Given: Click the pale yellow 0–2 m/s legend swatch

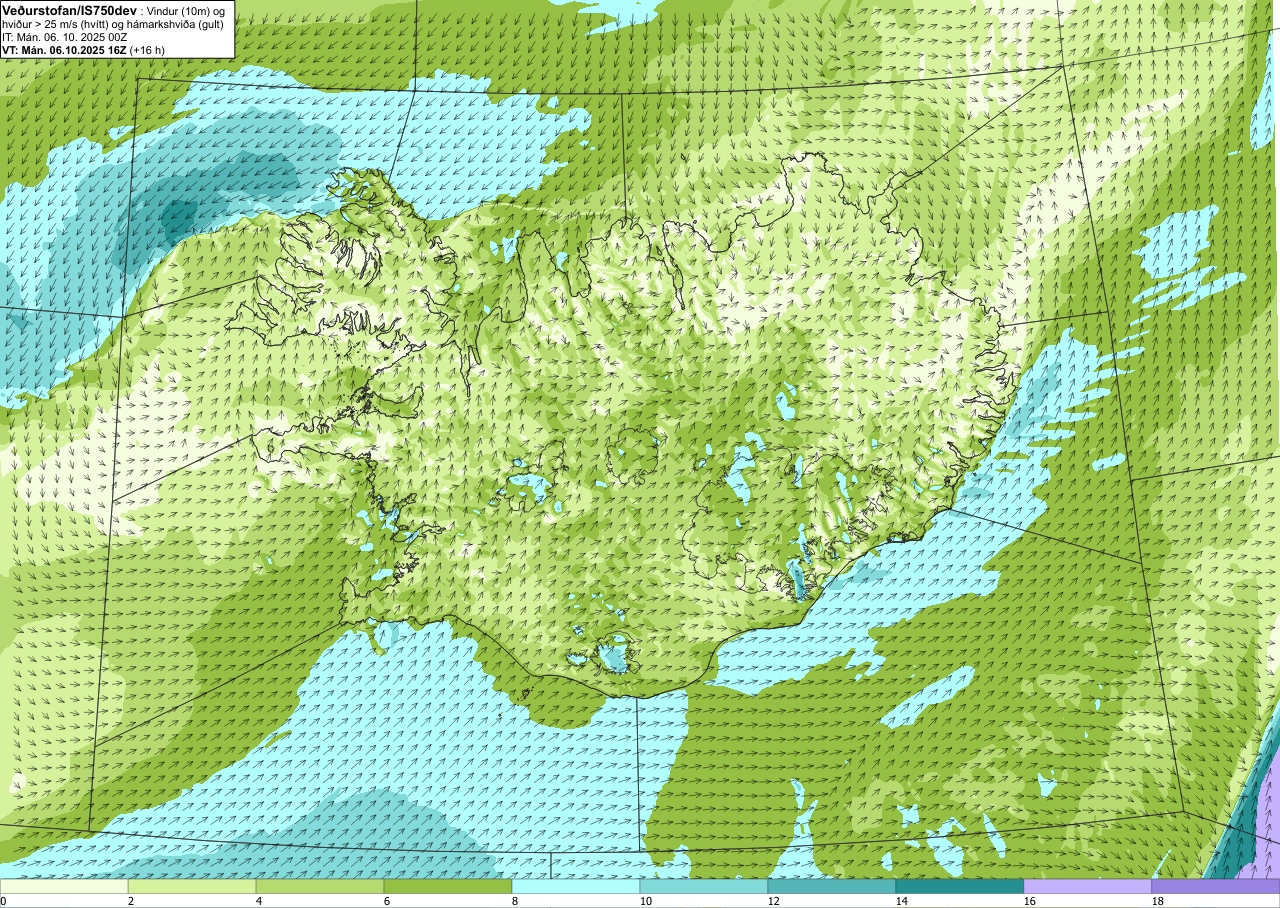Looking at the screenshot, I should click(x=64, y=886).
